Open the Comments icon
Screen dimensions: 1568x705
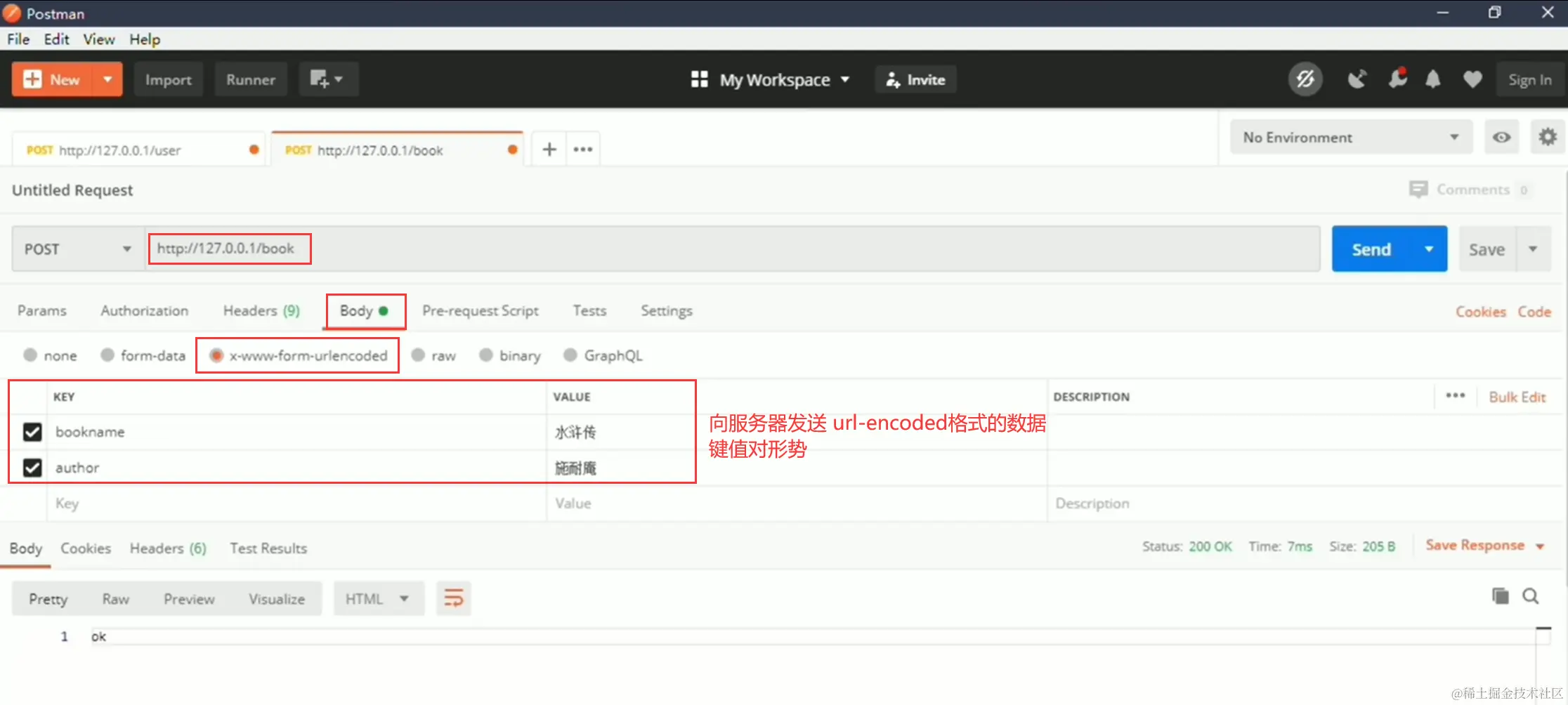(1418, 189)
